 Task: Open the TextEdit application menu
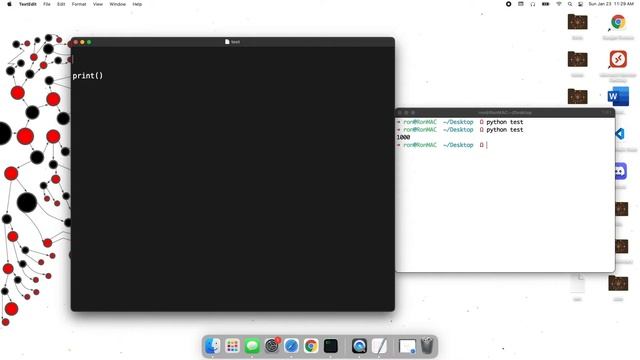pyautogui.click(x=28, y=4)
